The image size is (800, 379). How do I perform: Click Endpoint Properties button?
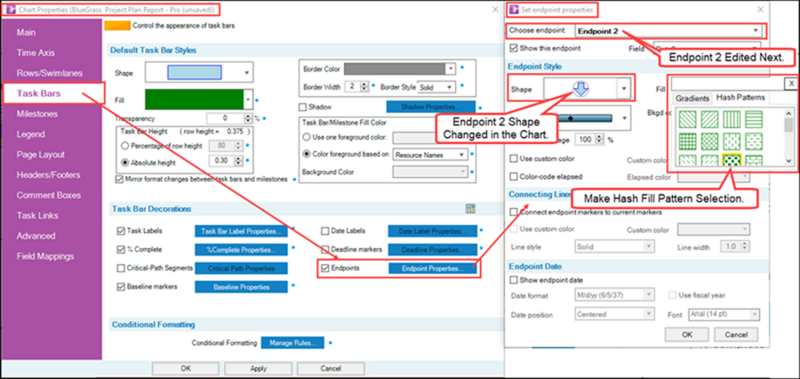click(433, 268)
